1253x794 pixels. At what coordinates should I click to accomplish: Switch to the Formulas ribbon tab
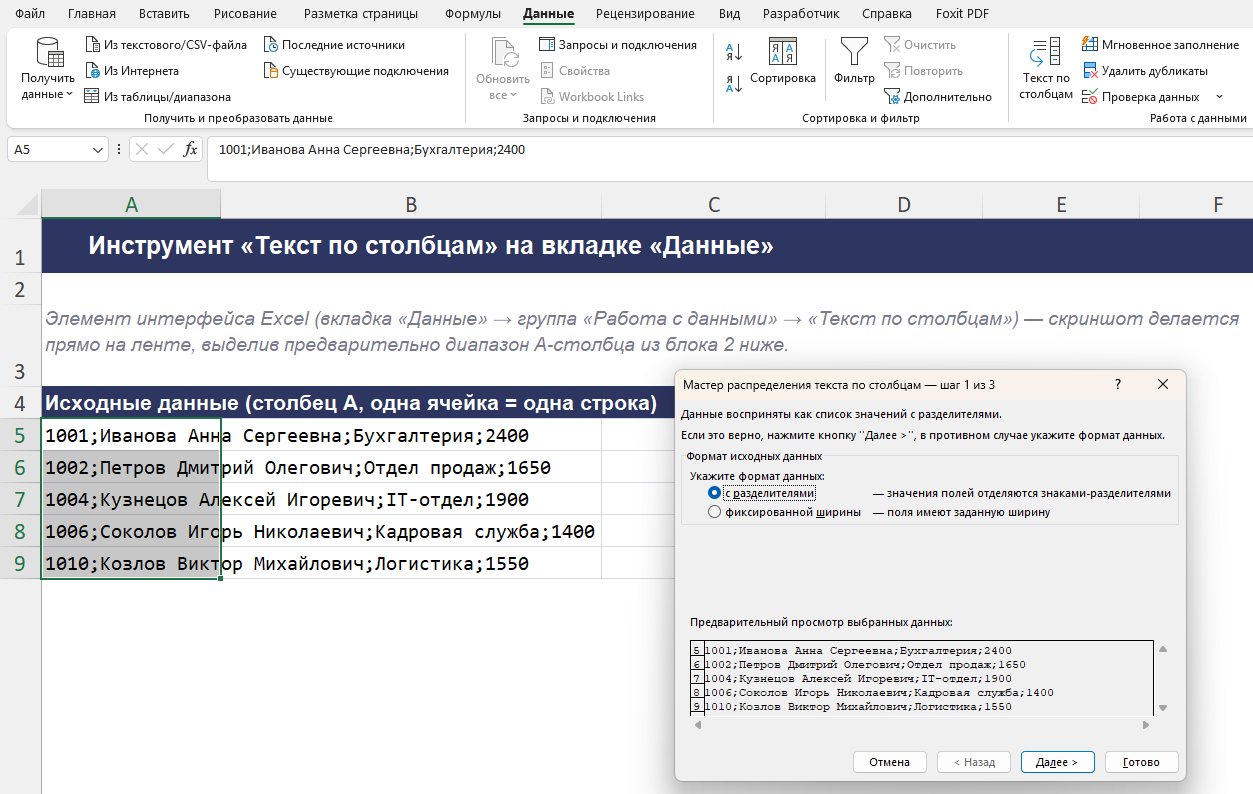(x=473, y=14)
